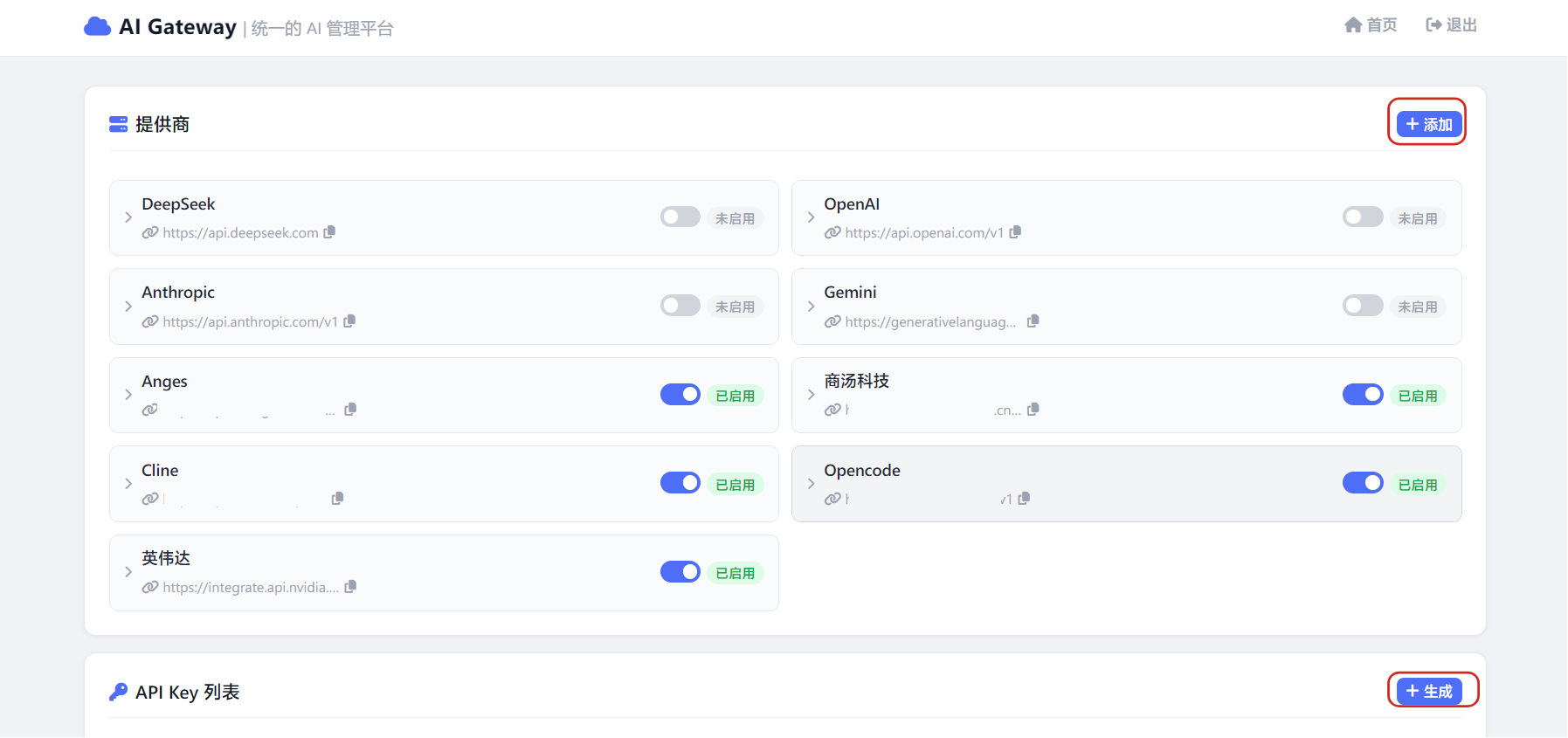
Task: Click the 商汤科技 已启用 status badge
Action: tap(1417, 396)
